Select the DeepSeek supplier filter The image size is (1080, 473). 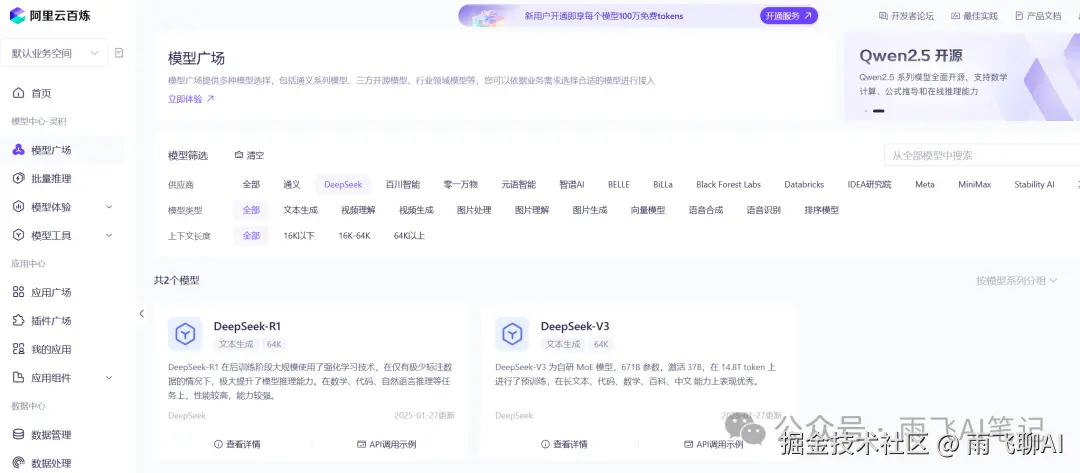point(343,185)
